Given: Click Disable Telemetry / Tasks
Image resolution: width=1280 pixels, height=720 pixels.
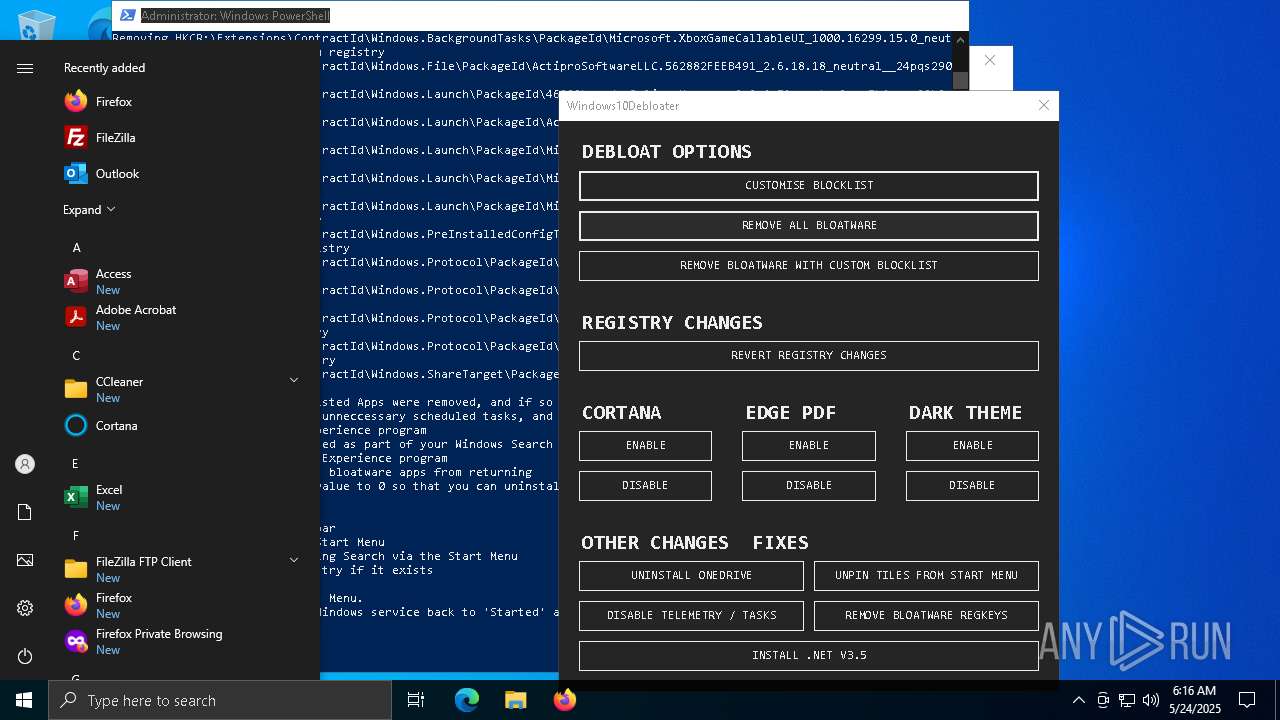Looking at the screenshot, I should coord(691,616).
